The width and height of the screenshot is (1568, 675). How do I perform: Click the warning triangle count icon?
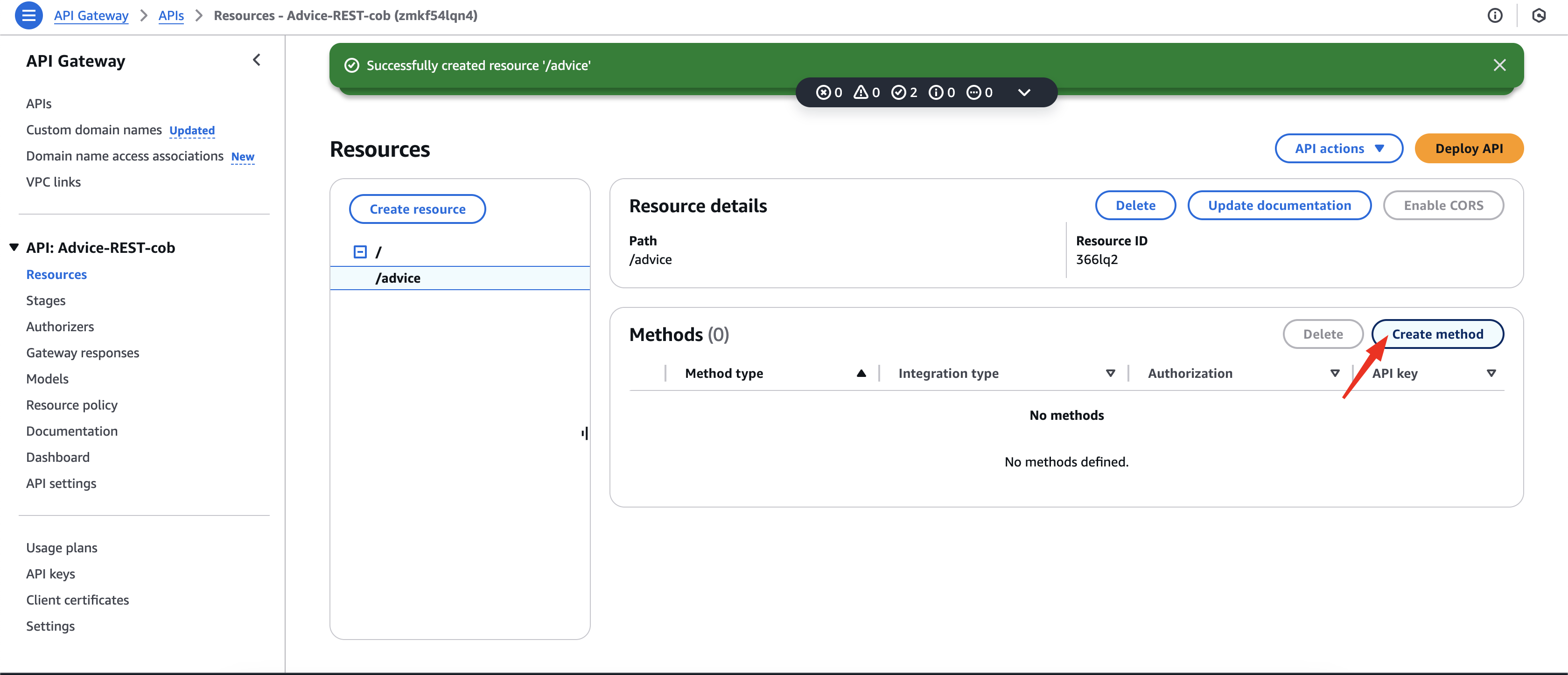[861, 92]
